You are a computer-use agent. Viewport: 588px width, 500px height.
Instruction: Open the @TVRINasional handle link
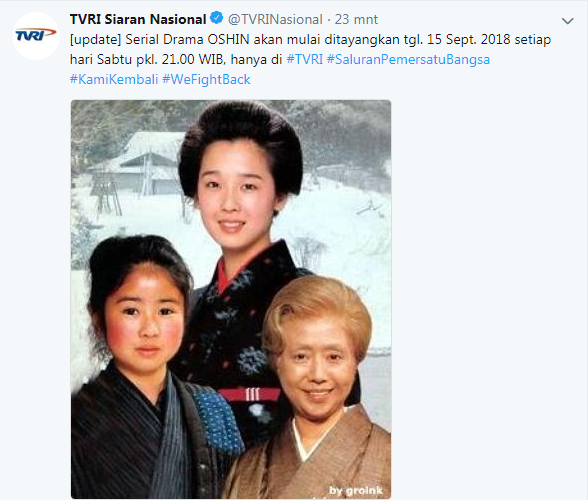point(275,20)
